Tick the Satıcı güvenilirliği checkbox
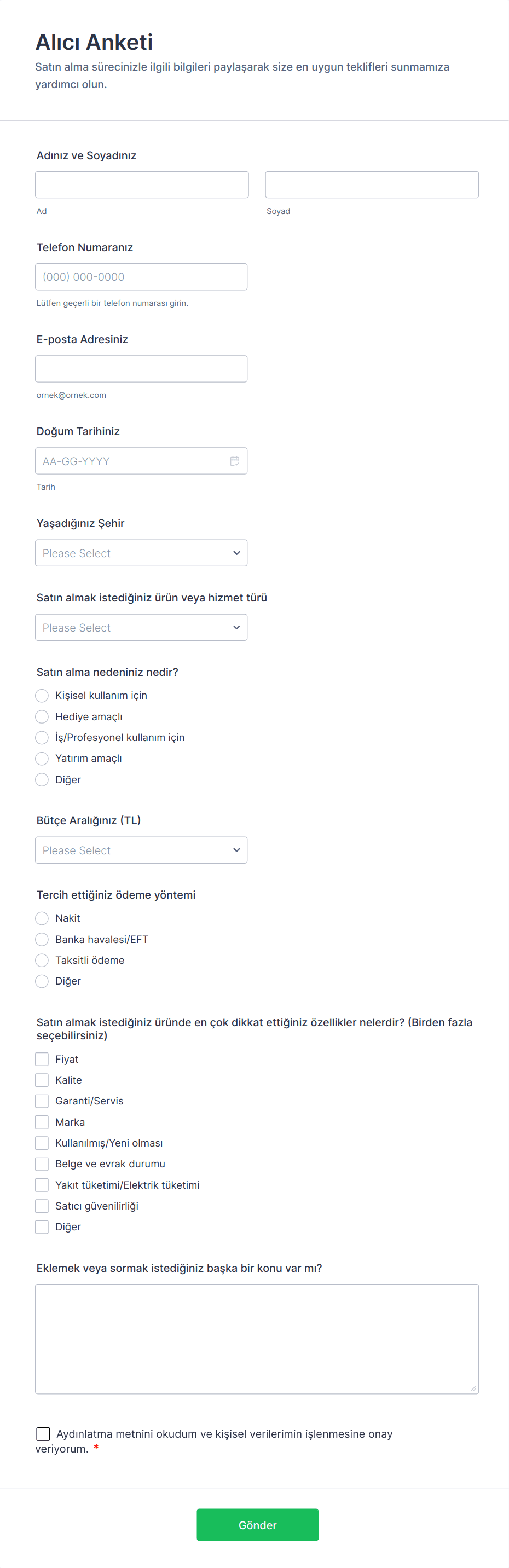 tap(42, 1206)
